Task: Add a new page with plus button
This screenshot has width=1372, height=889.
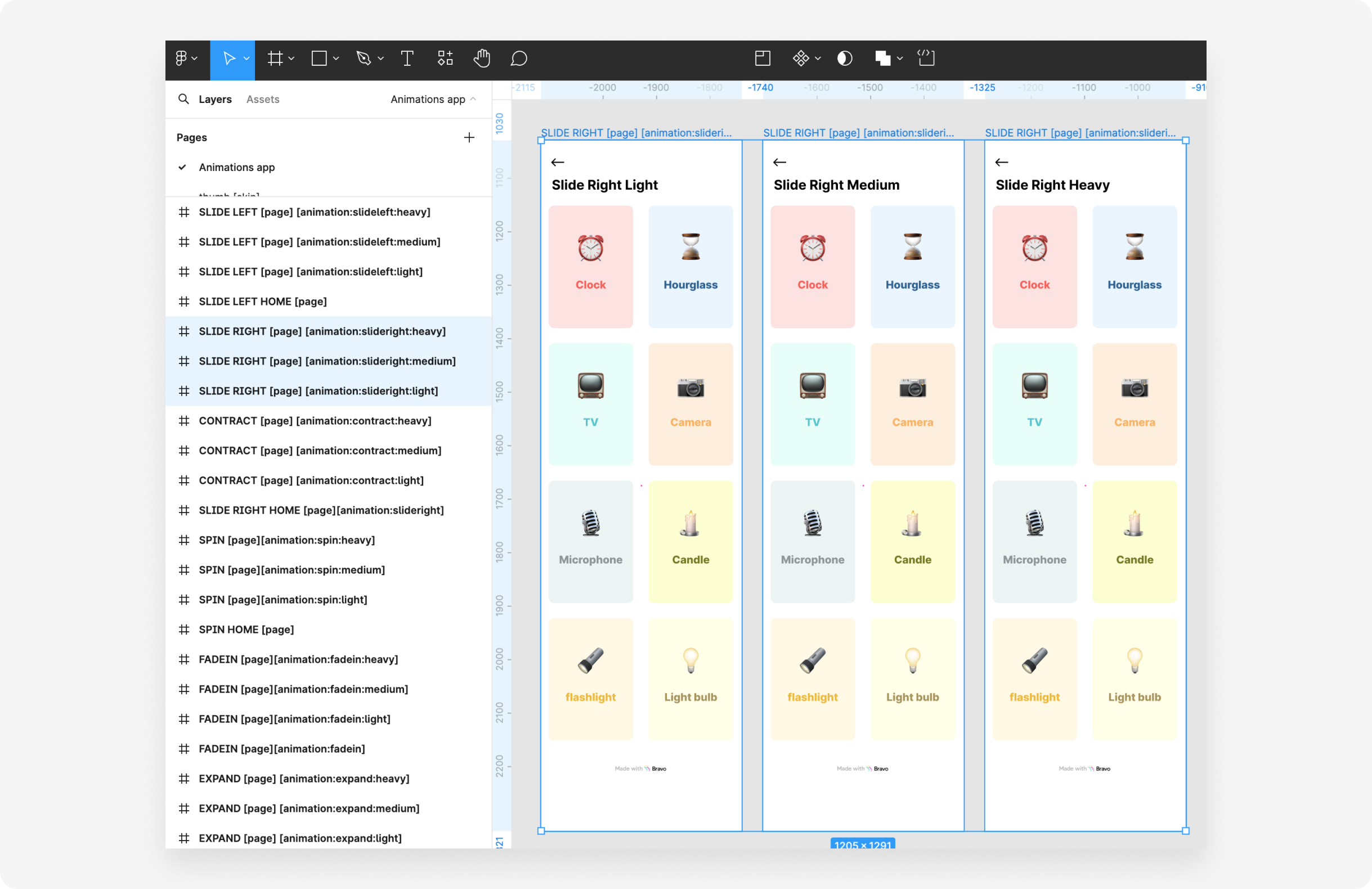Action: click(469, 137)
